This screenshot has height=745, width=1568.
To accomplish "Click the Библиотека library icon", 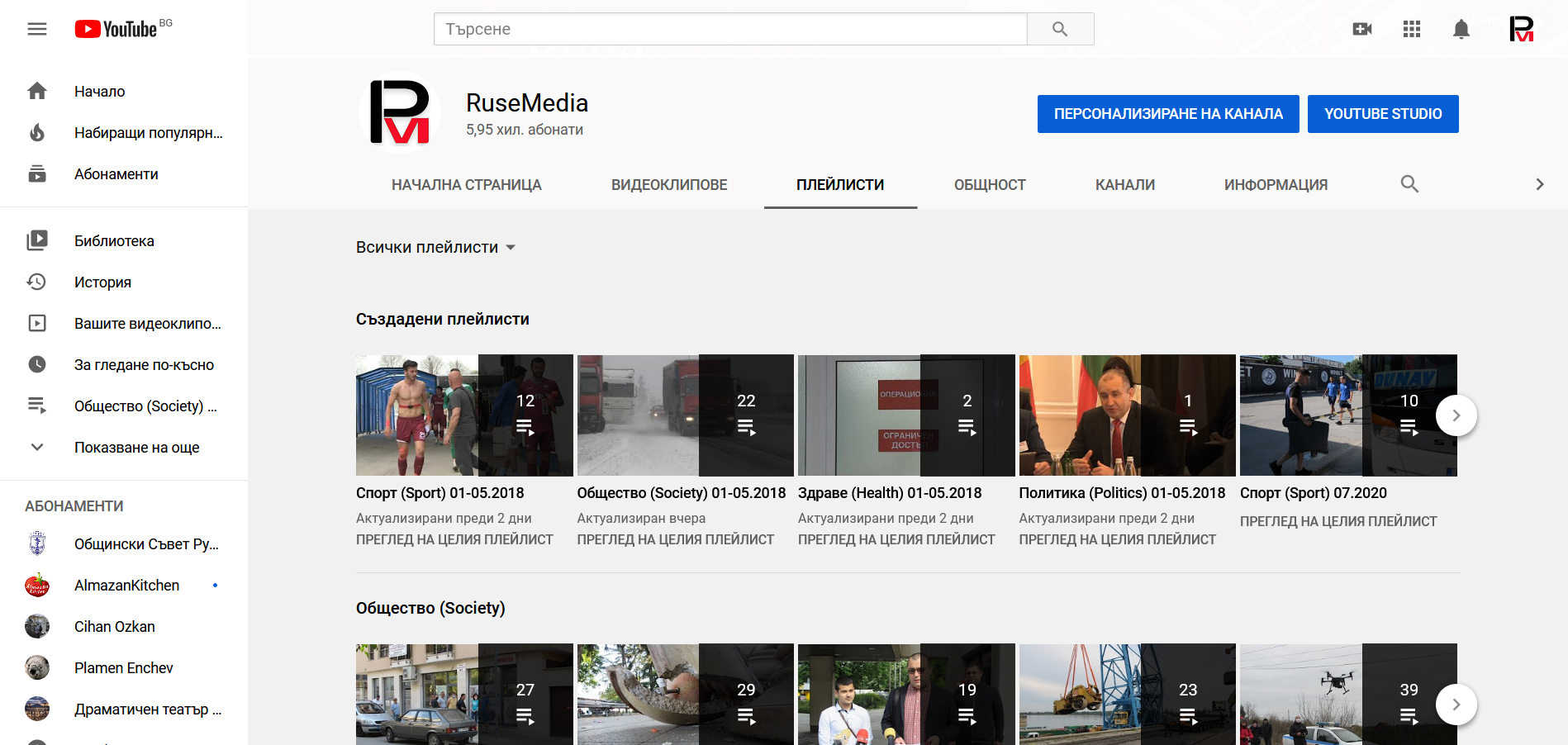I will pos(37,240).
